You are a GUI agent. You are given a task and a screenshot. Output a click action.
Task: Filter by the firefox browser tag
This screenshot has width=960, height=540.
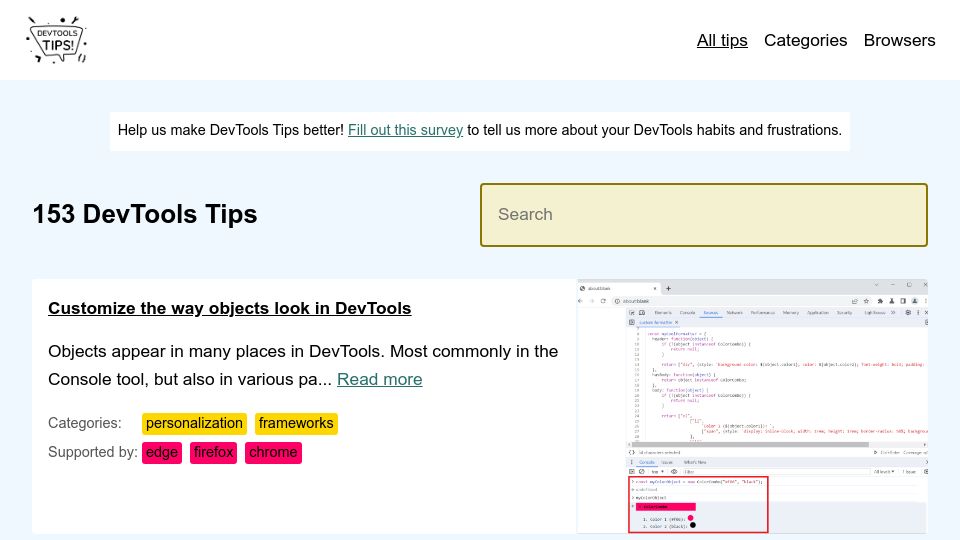[x=213, y=452]
